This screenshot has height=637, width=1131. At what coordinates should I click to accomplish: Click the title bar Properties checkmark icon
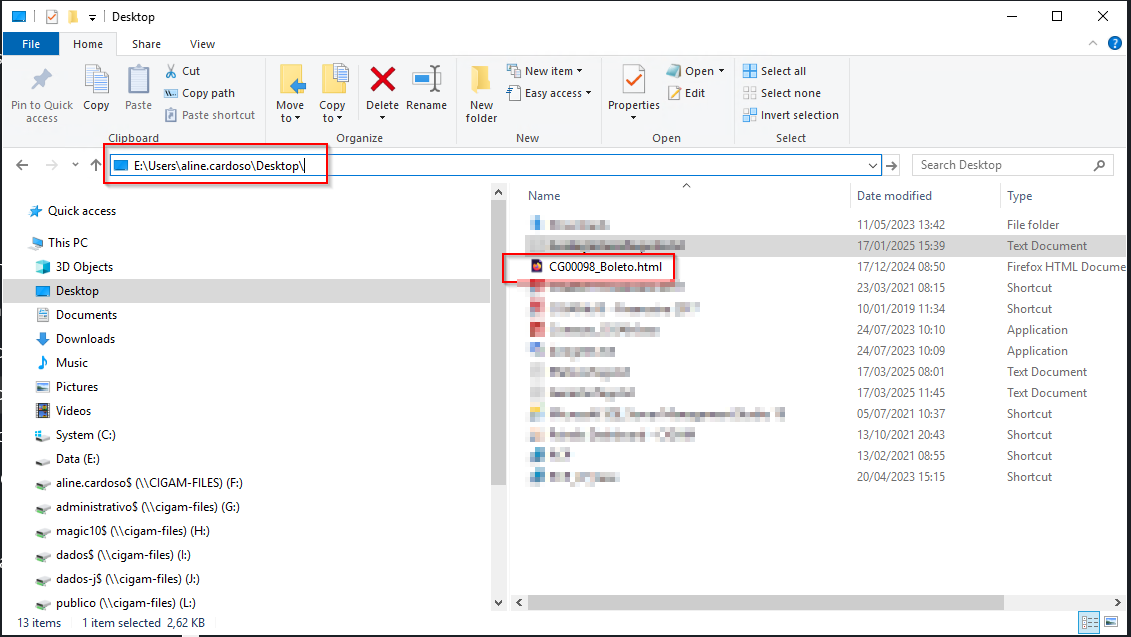click(x=52, y=17)
